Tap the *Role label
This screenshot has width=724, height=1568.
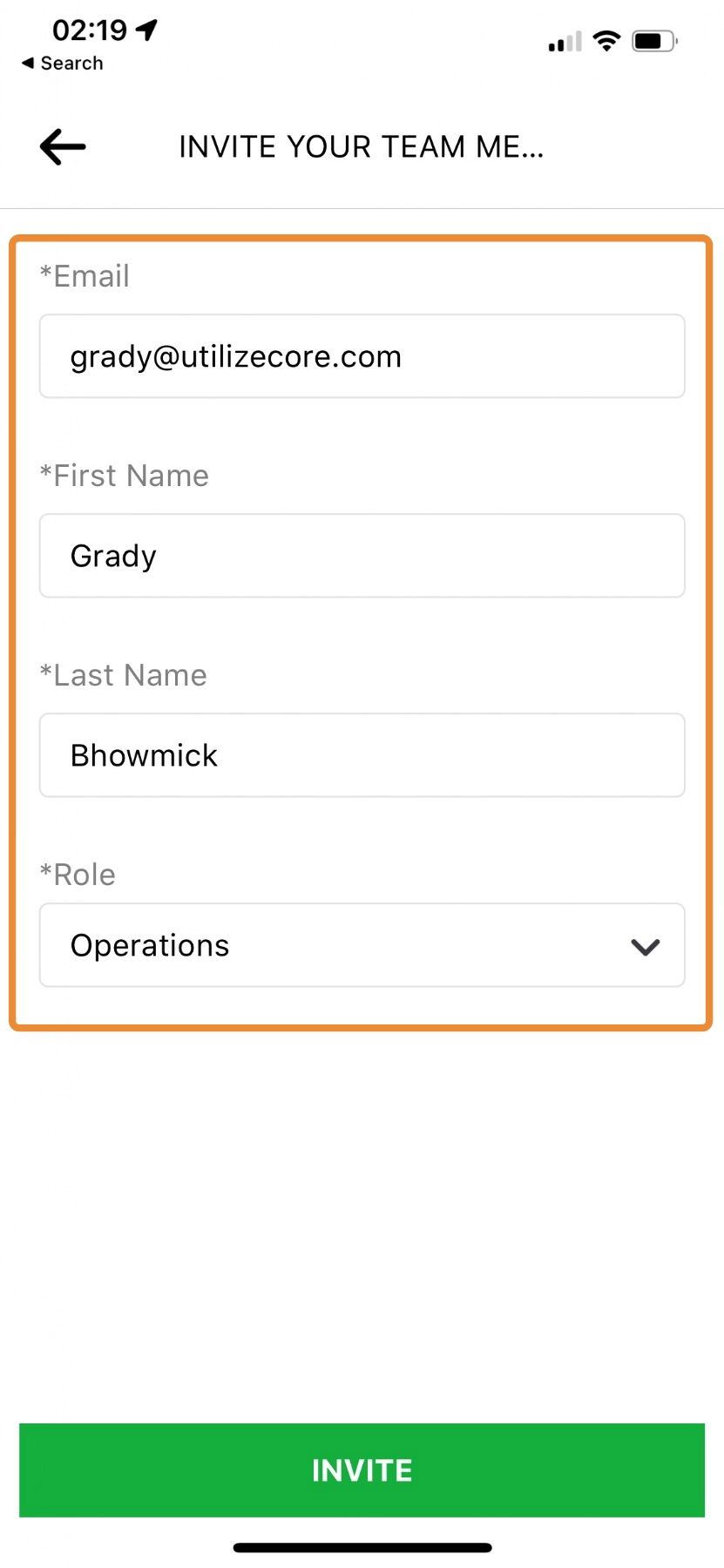click(78, 875)
